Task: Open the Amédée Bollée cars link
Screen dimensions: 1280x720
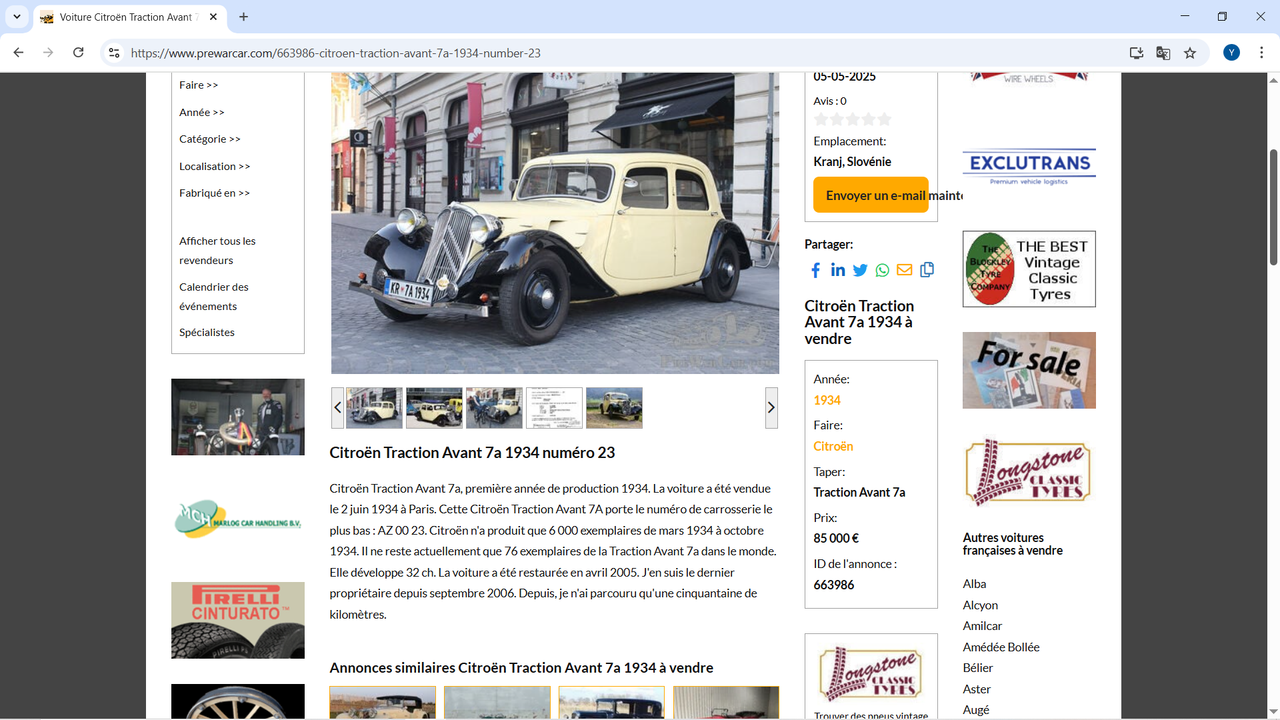Action: [x=1001, y=647]
